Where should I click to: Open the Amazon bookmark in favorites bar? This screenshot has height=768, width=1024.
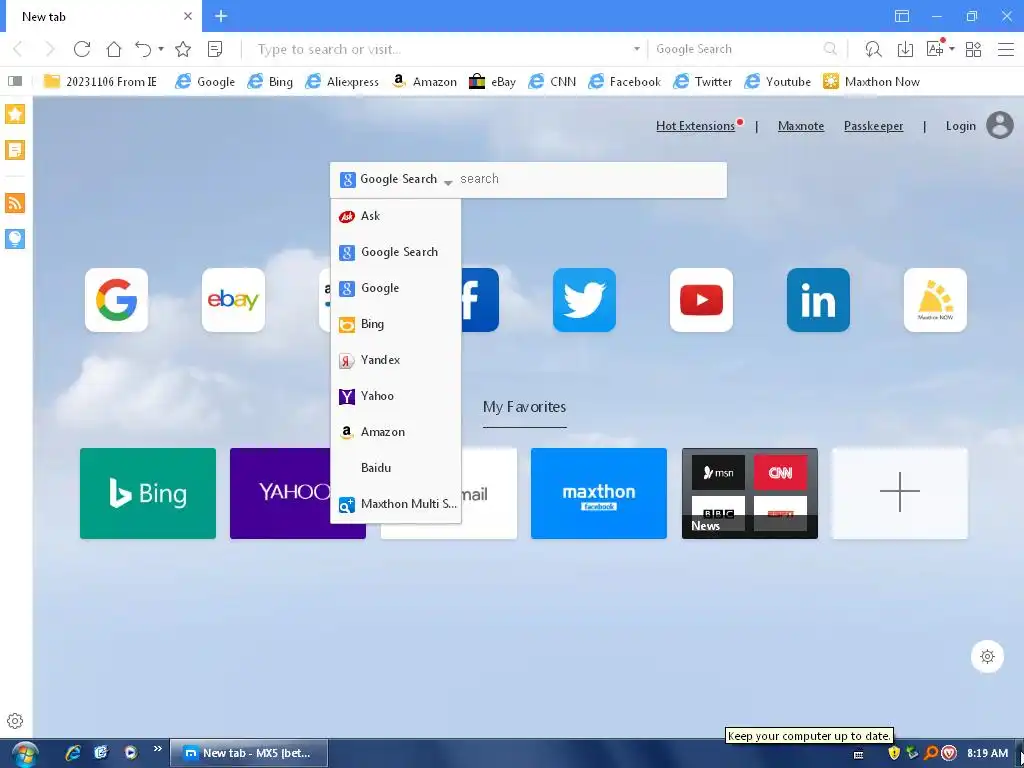(424, 82)
